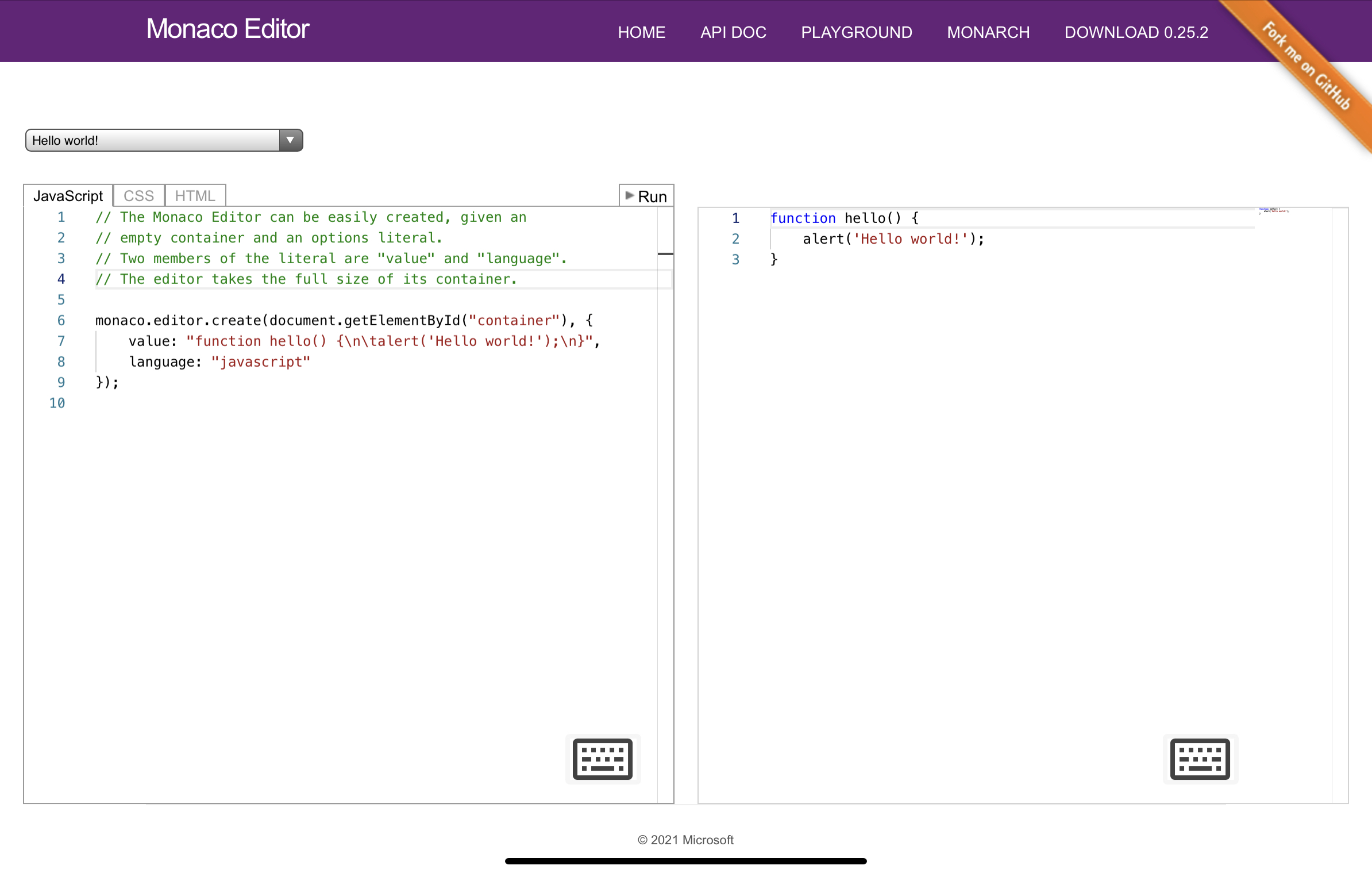
Task: Click line number 10 in left editor
Action: (x=57, y=403)
